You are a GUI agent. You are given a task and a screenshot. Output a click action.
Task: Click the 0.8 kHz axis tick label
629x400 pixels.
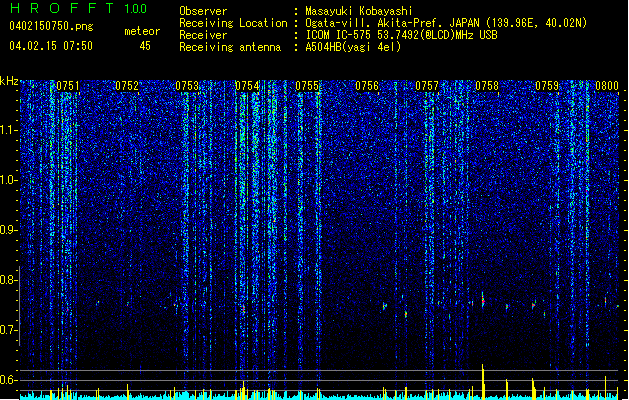[x=9, y=280]
